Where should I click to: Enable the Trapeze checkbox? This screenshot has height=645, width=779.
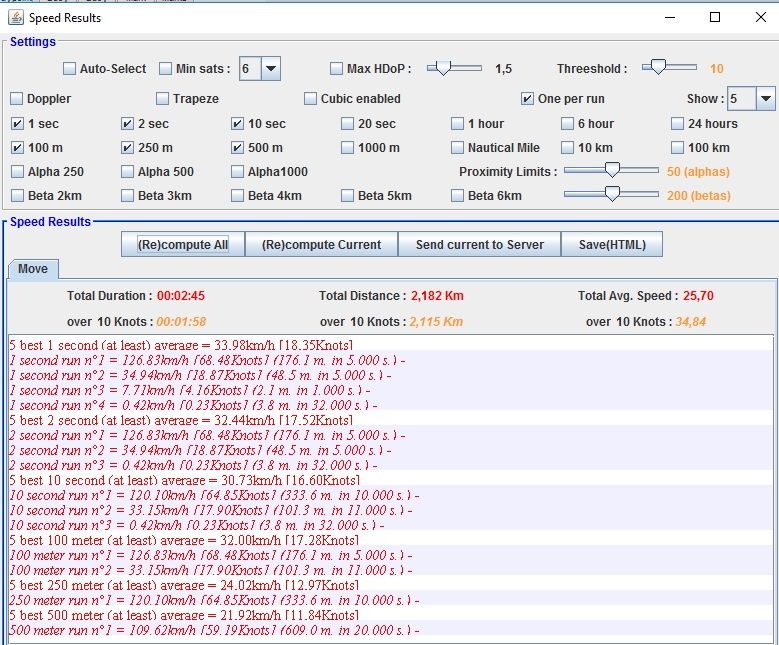click(x=162, y=98)
